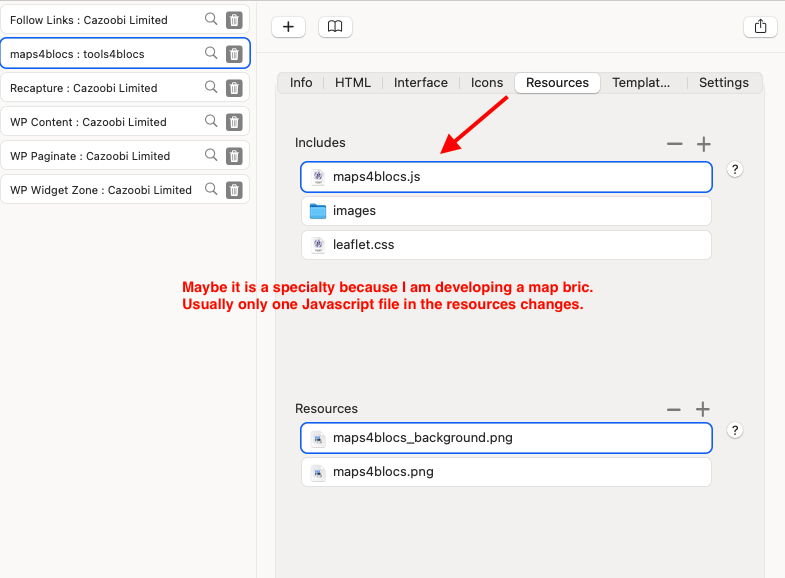Delete the WP Widget Zone bric
This screenshot has height=578, width=785.
click(x=234, y=190)
